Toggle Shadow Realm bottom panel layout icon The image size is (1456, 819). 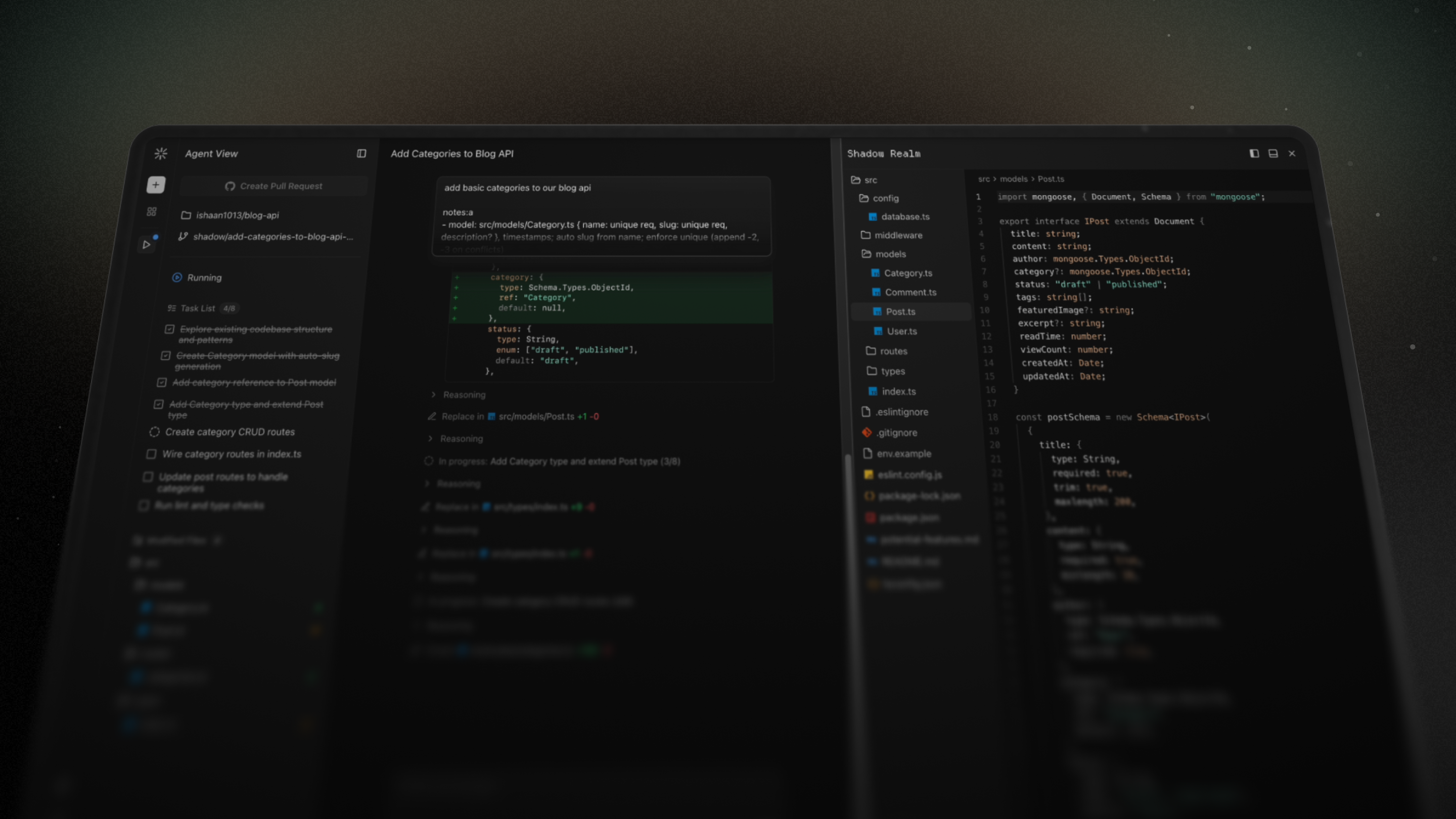point(1273,154)
